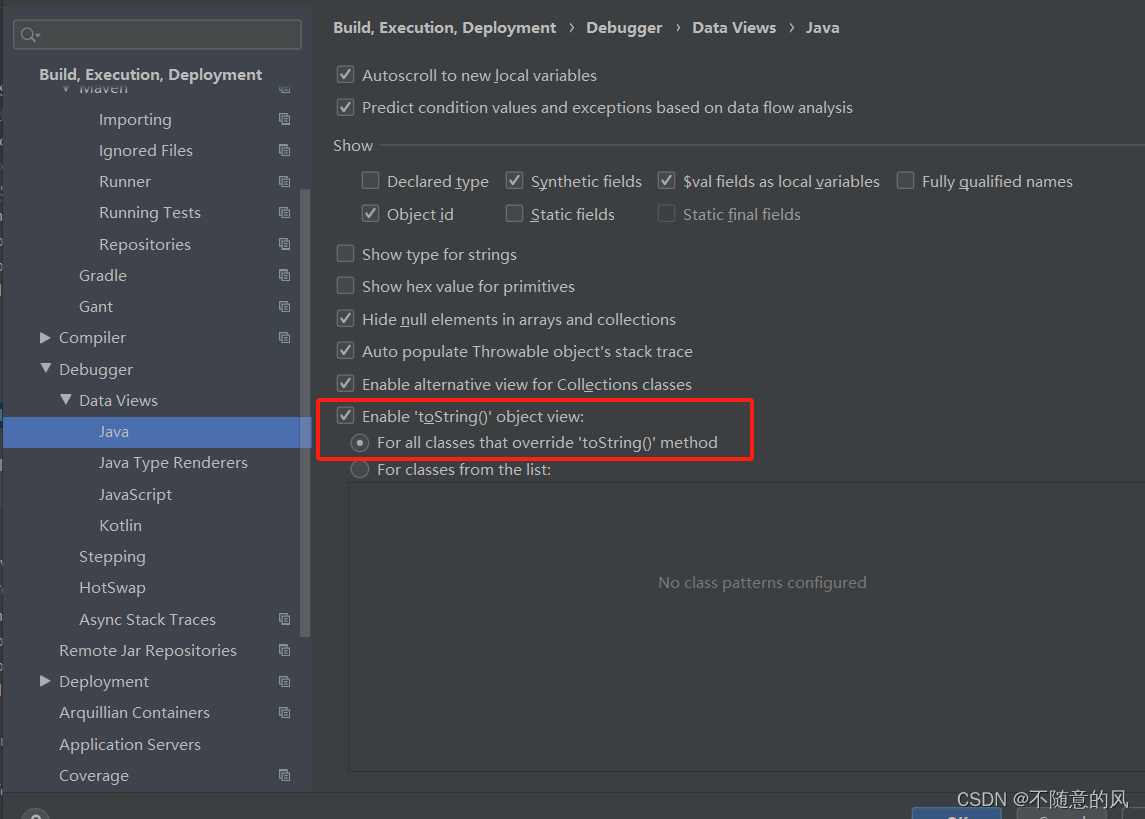Click the empty class patterns list
Image resolution: width=1145 pixels, height=819 pixels.
click(x=746, y=626)
